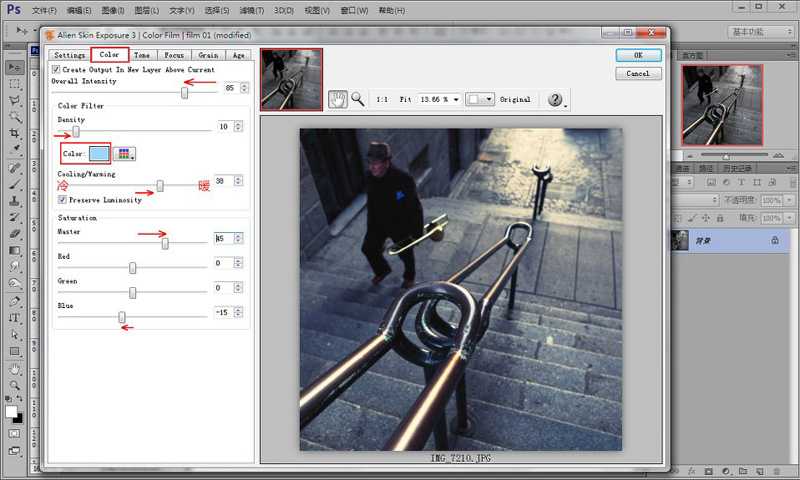The image size is (800, 480).
Task: Select the Crop tool in Photoshop toolbox
Action: pyautogui.click(x=15, y=132)
